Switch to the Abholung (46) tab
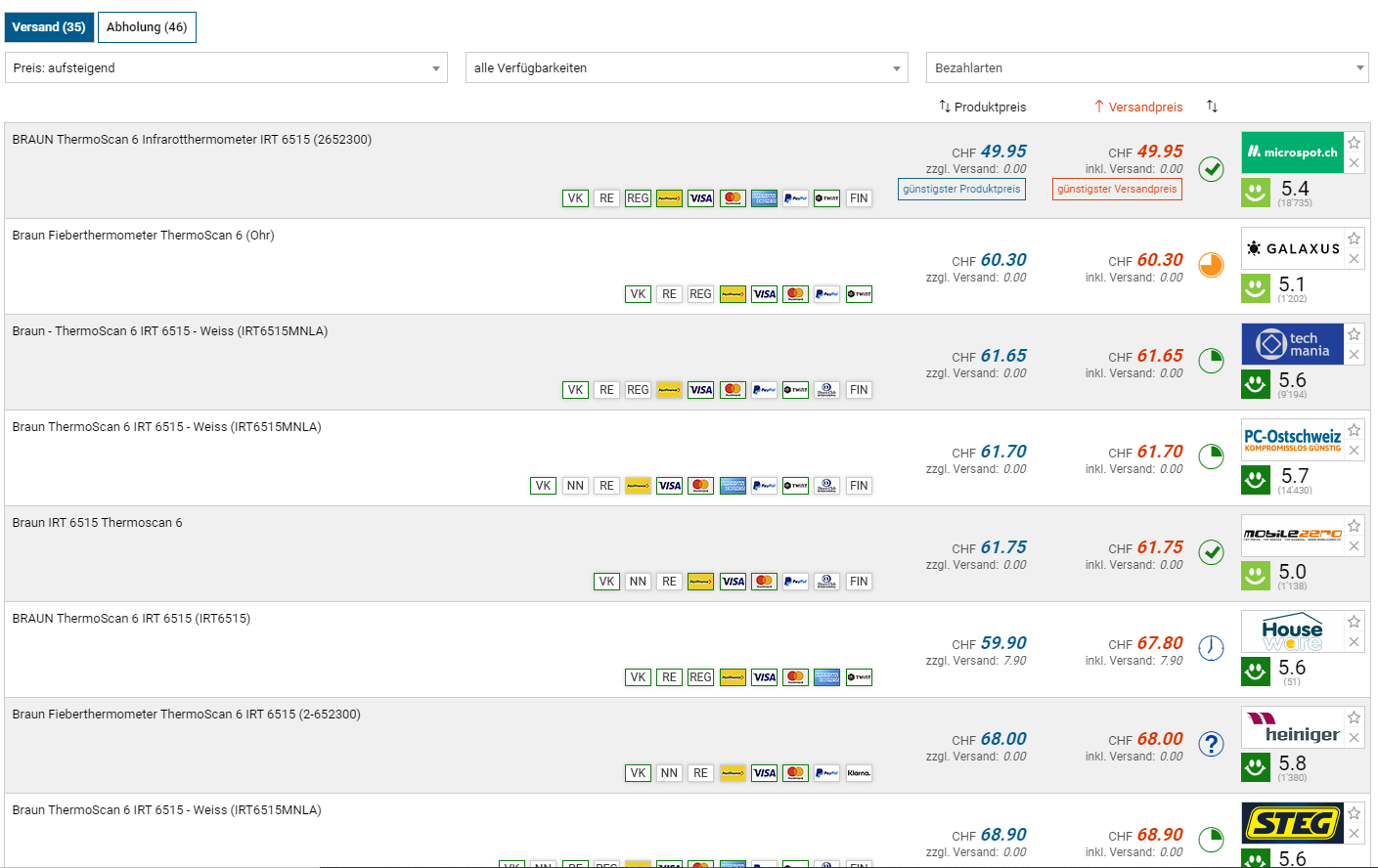Screen dimensions: 1378x868 [147, 27]
